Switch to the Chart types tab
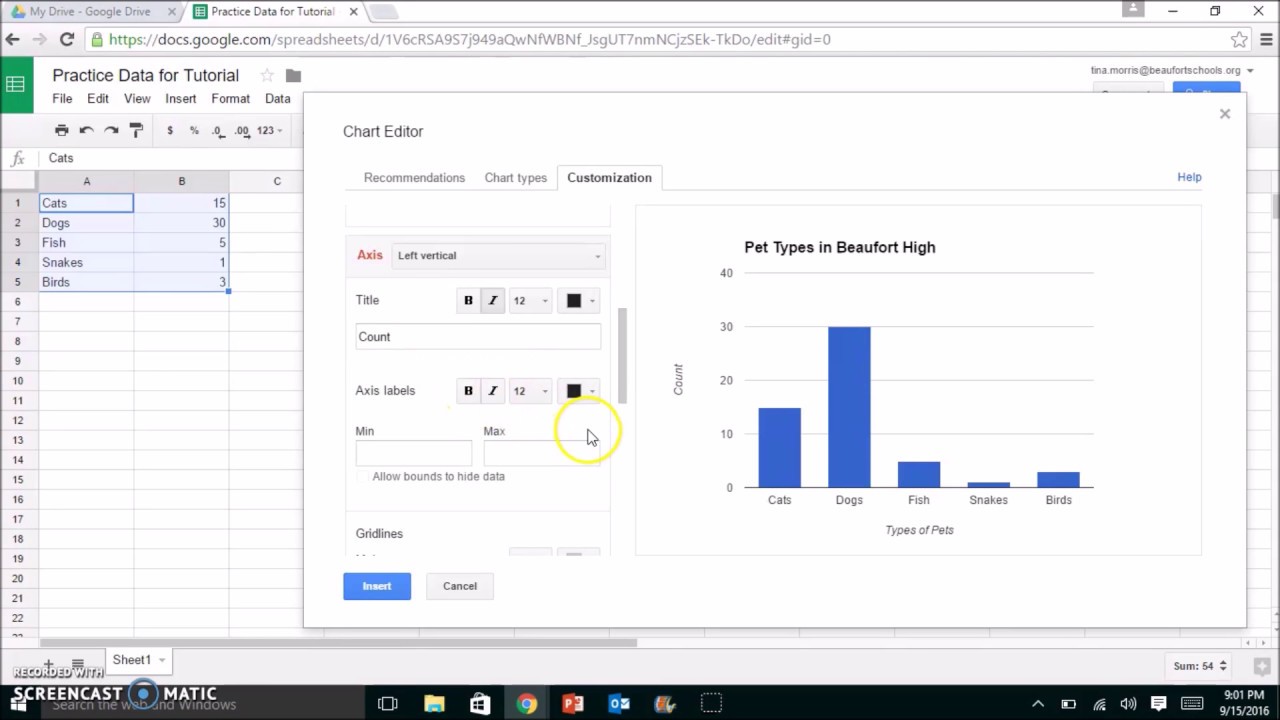 516,178
